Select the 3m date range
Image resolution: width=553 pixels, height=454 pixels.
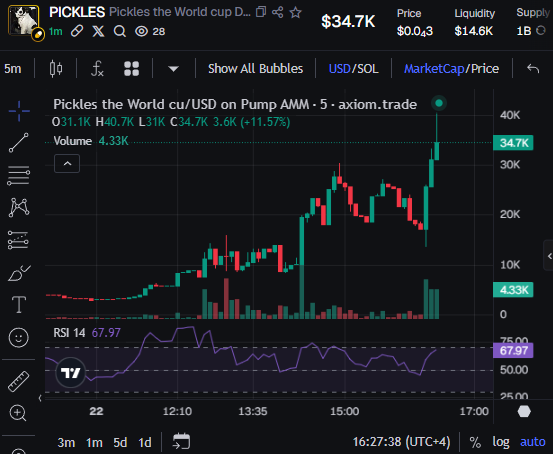[x=66, y=442]
